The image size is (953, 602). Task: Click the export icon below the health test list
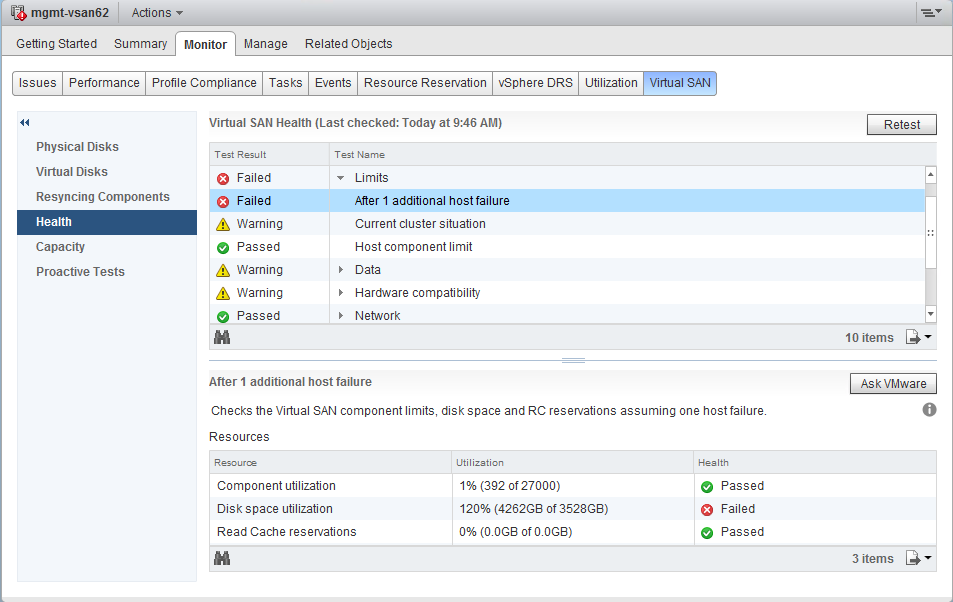coord(912,337)
